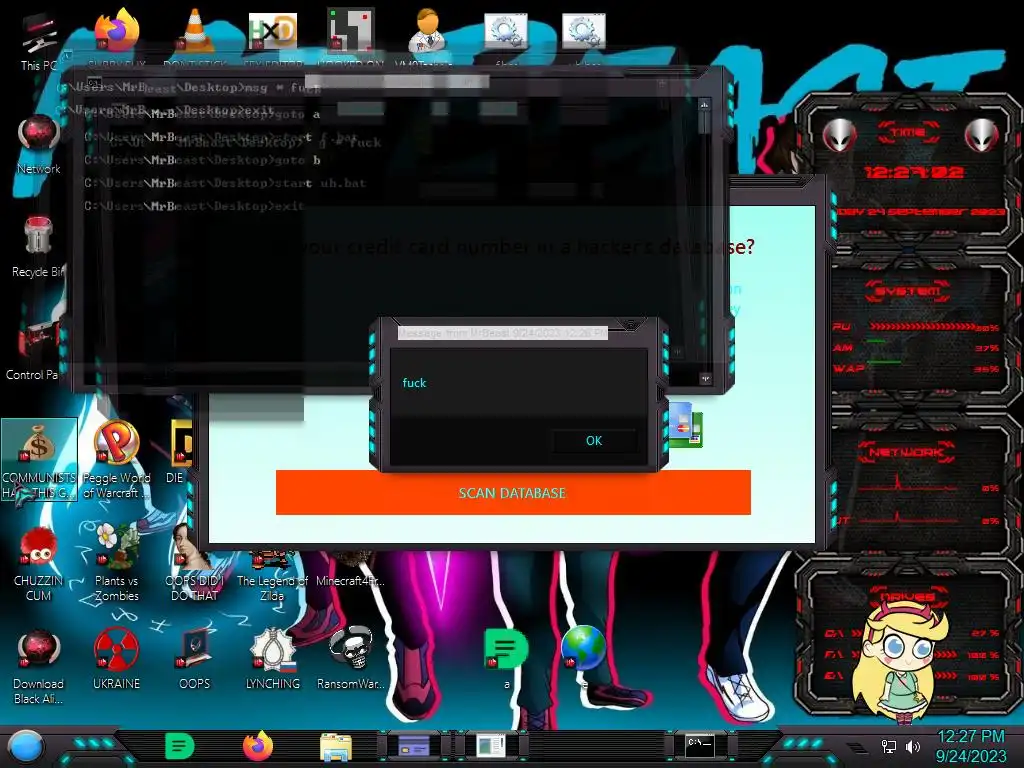Select the UKRAINE radiation icon
This screenshot has height=768, width=1024.
tap(116, 660)
